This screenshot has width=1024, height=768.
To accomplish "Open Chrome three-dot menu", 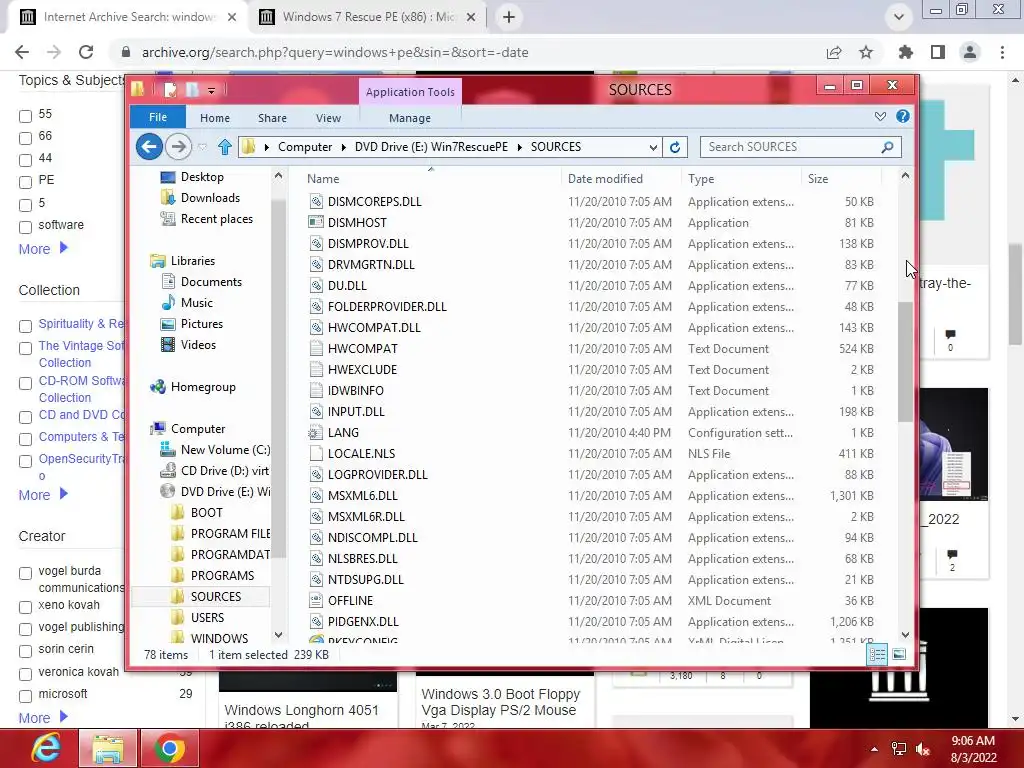I will point(1002,52).
